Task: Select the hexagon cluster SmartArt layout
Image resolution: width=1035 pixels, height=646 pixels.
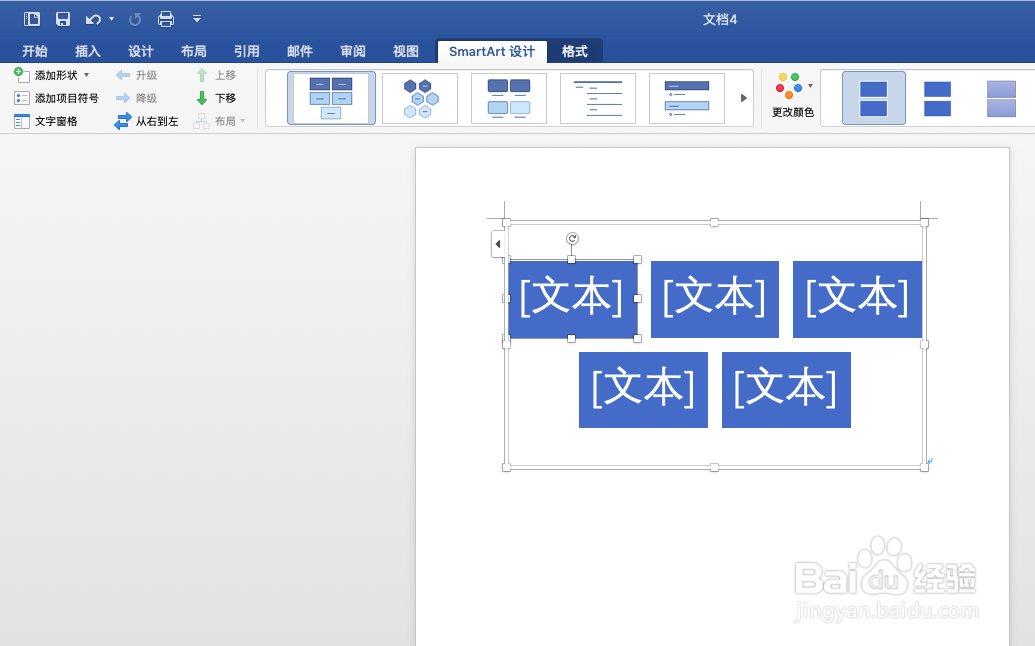Action: click(x=420, y=98)
